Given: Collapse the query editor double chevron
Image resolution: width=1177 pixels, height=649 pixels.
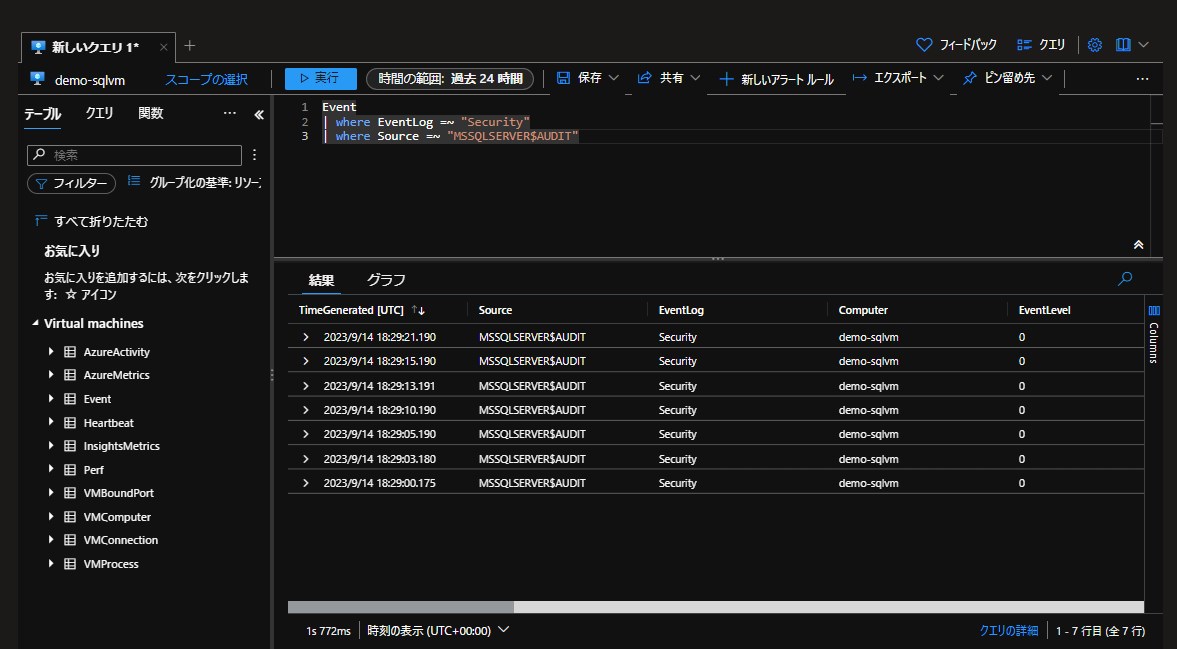Looking at the screenshot, I should [1138, 245].
